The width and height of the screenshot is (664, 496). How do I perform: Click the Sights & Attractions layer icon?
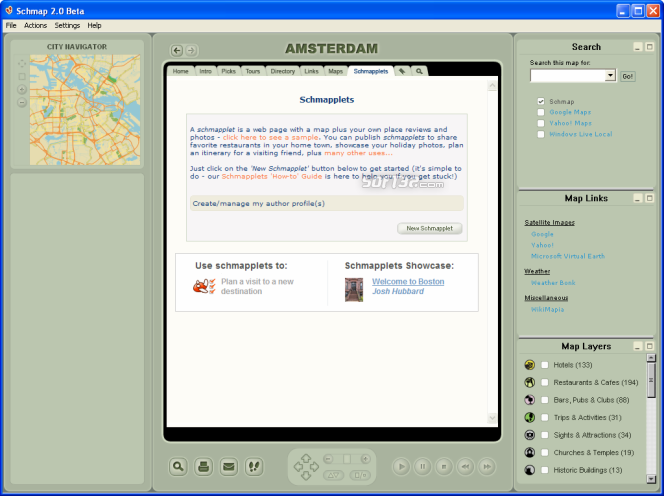529,435
